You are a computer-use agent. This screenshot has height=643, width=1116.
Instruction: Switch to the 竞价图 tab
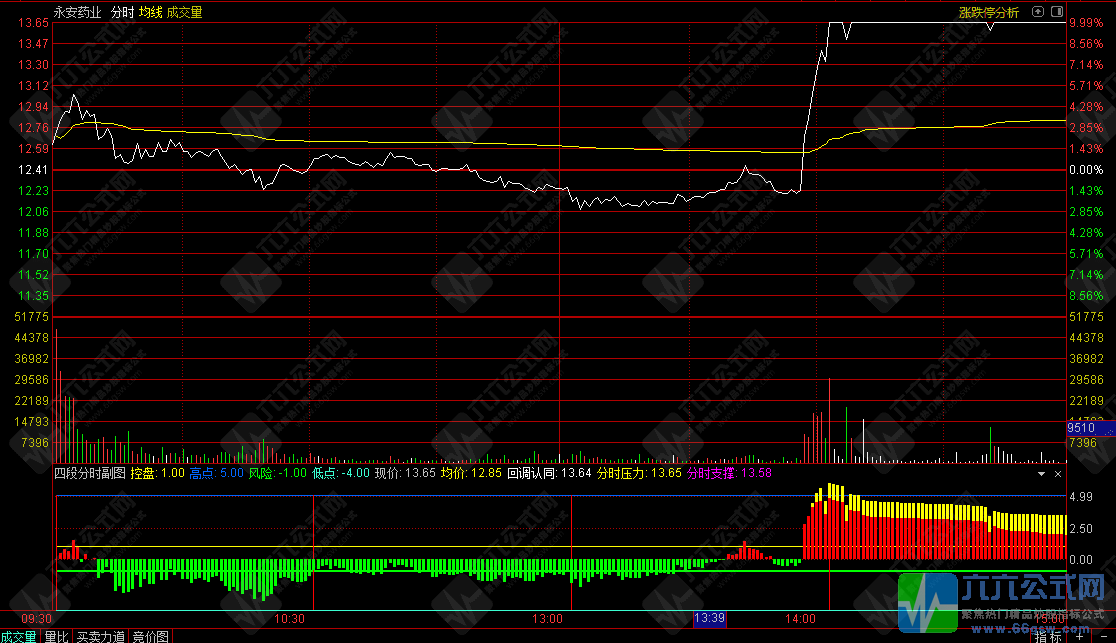click(x=150, y=636)
